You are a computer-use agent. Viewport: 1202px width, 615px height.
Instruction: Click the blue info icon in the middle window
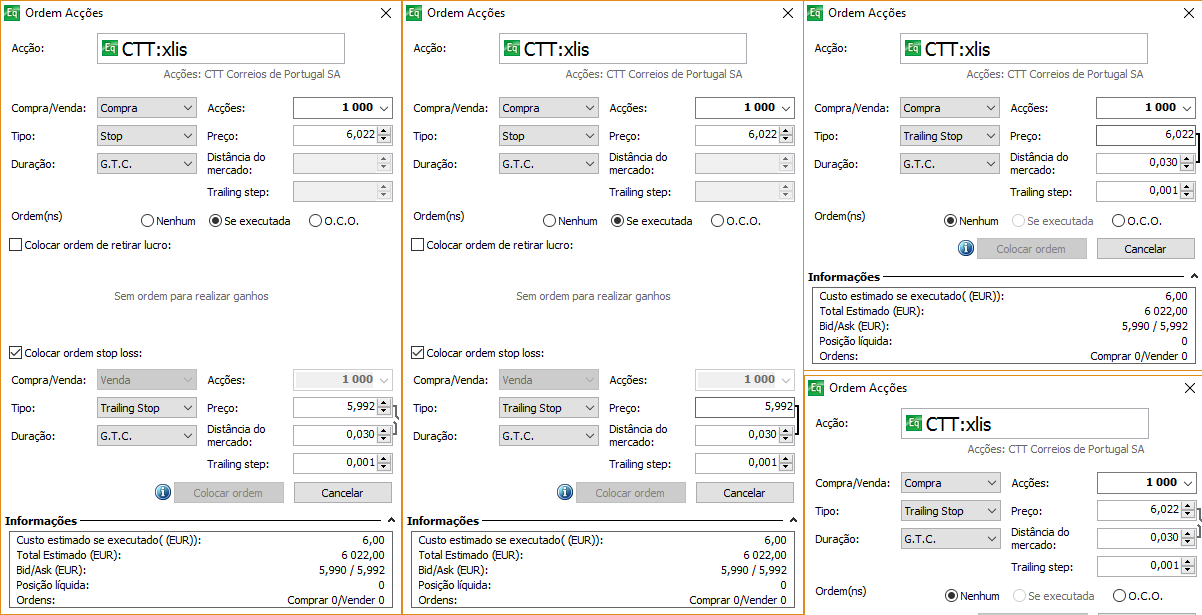tap(564, 492)
